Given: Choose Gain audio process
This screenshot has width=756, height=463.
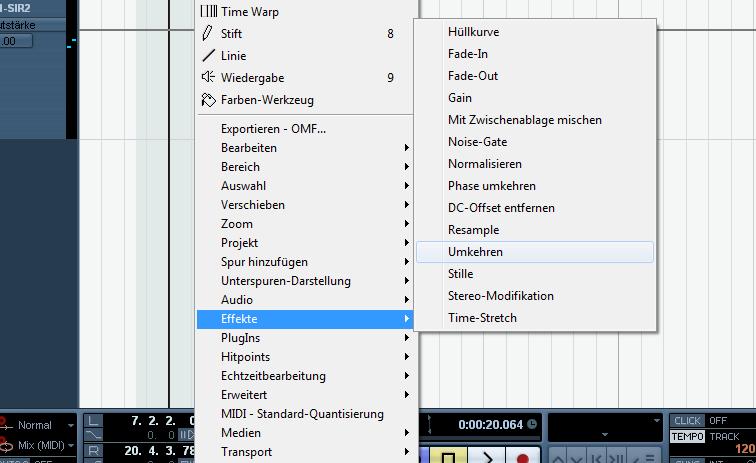Looking at the screenshot, I should point(535,98).
